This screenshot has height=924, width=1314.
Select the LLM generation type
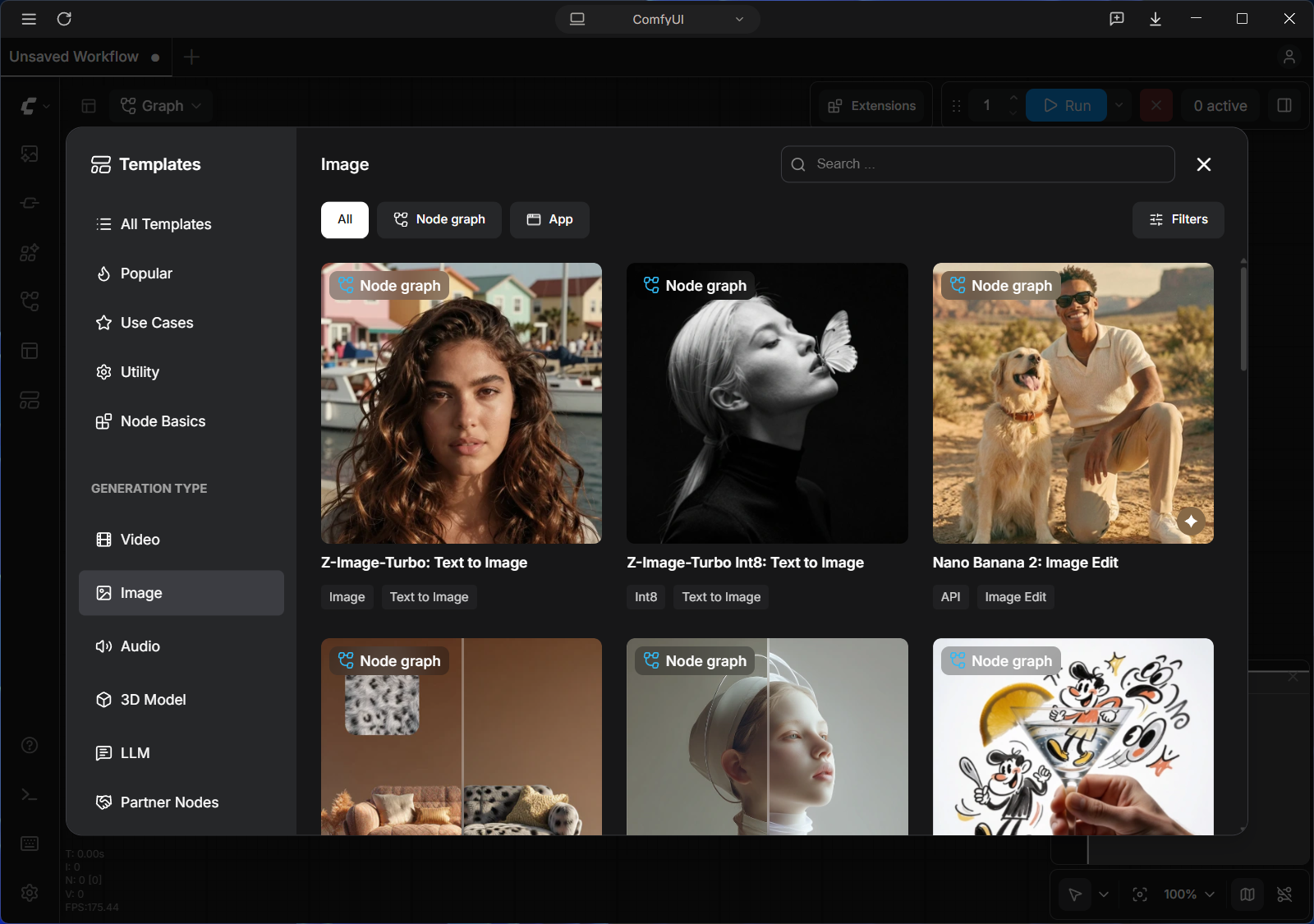181,753
